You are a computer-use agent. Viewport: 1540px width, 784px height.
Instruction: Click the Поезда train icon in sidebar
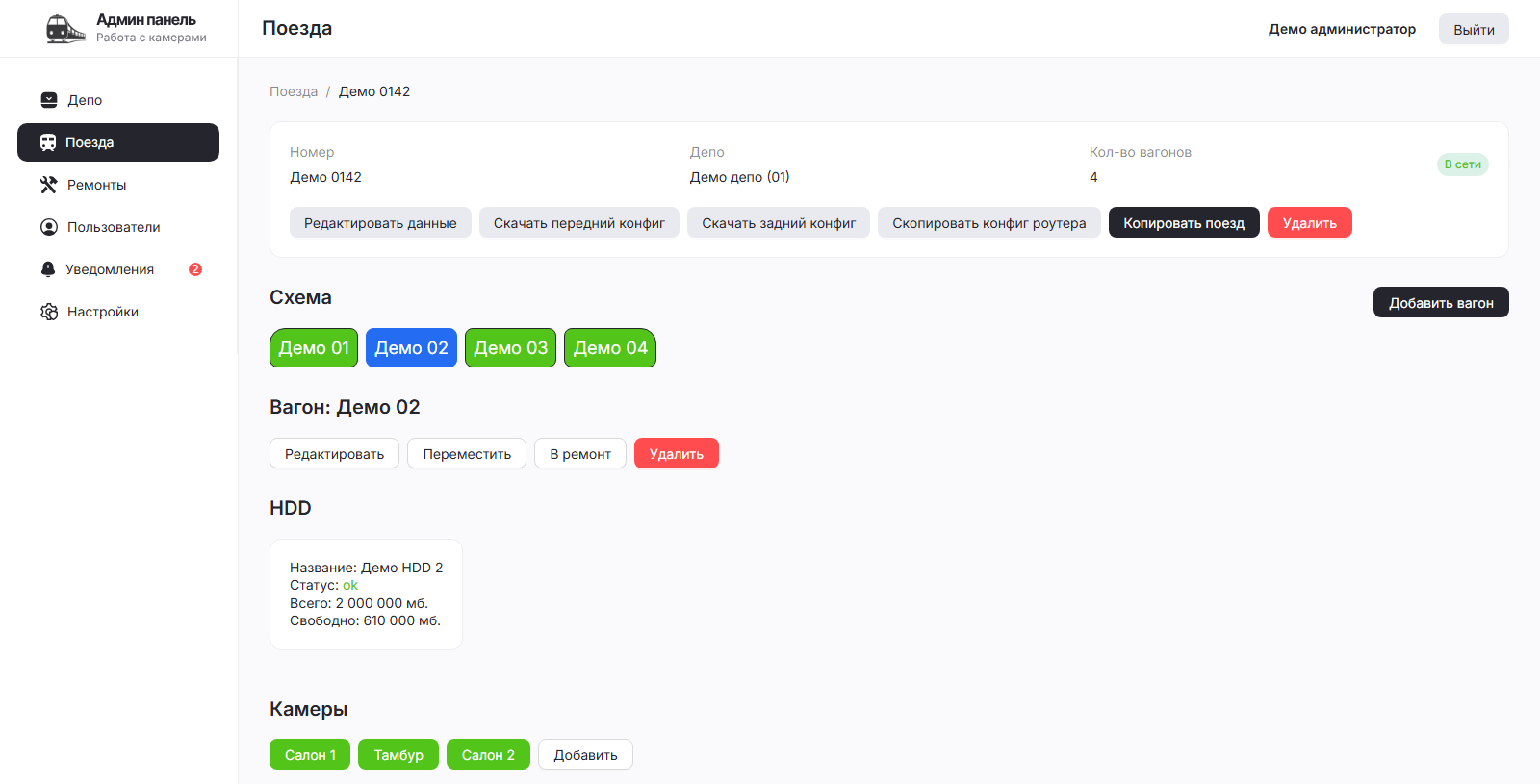coord(48,142)
